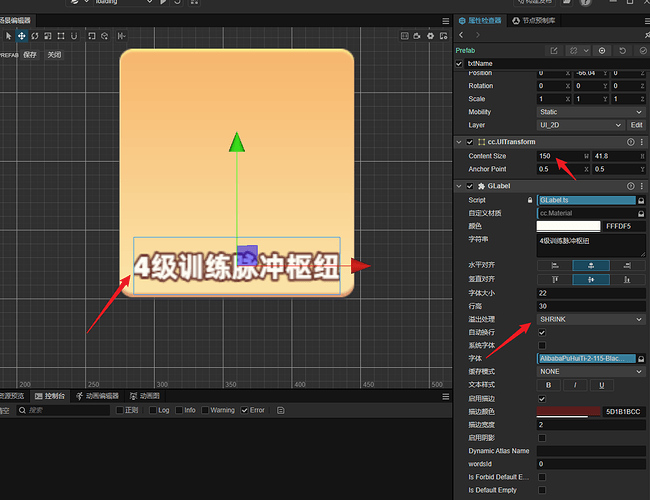Open the Mobility Static dropdown
Viewport: 650px width, 500px height.
[x=591, y=112]
